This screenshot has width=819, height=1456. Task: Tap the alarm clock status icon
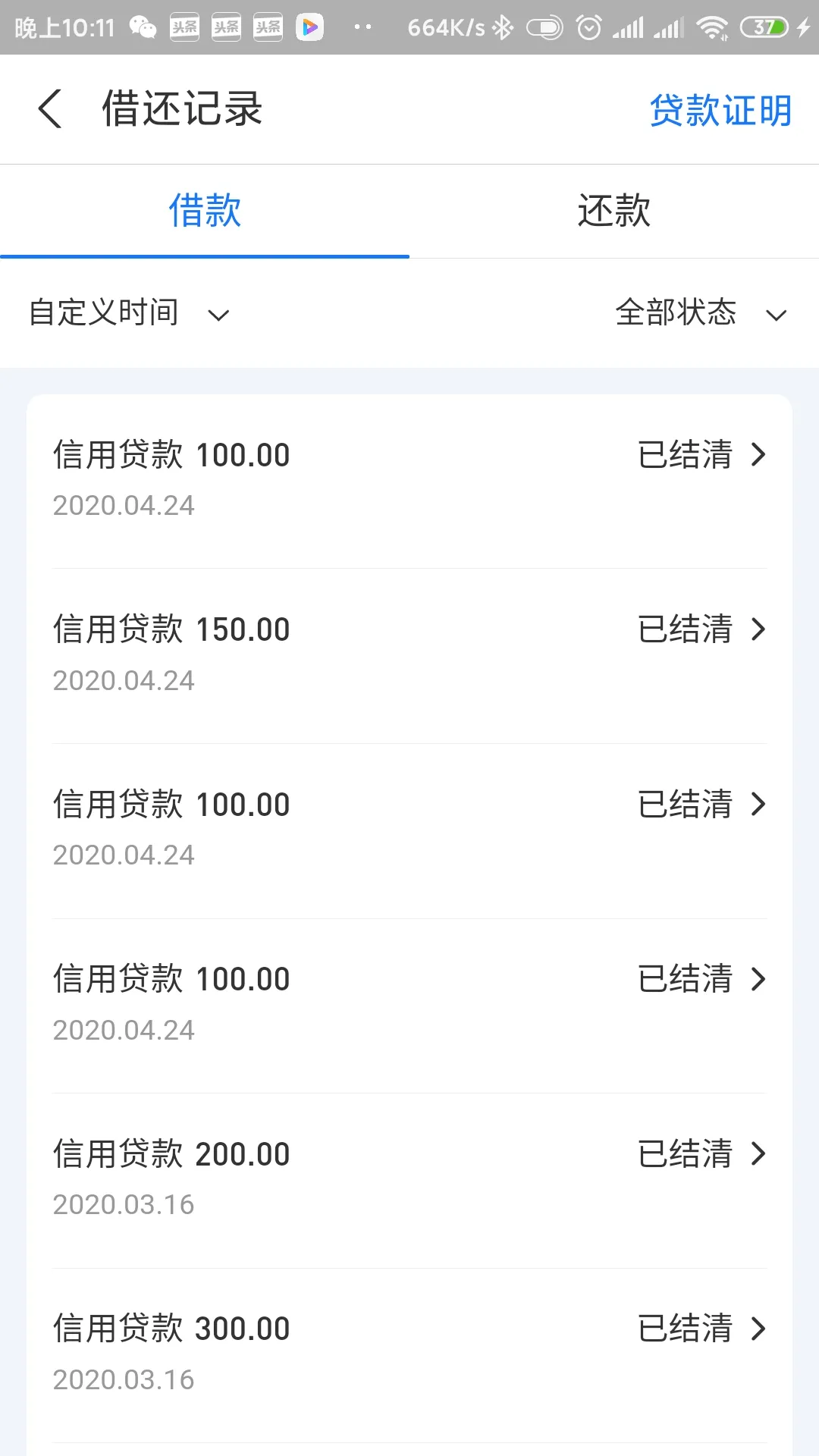click(x=588, y=28)
